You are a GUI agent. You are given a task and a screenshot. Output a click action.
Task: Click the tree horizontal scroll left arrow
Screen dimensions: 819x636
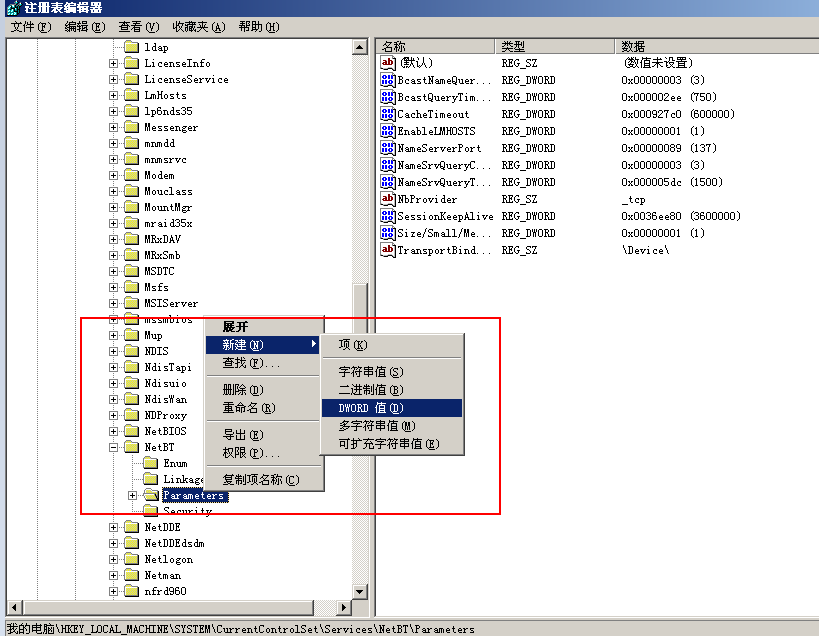(14, 608)
